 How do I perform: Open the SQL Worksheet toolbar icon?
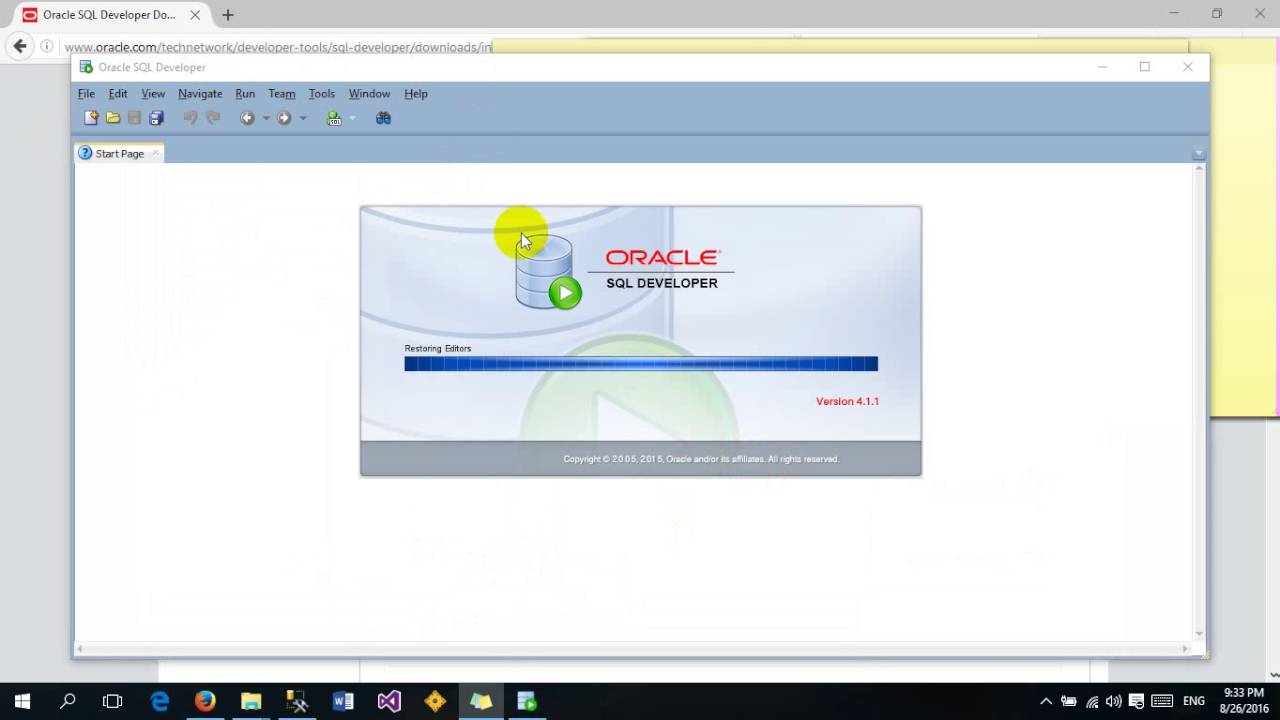(334, 118)
